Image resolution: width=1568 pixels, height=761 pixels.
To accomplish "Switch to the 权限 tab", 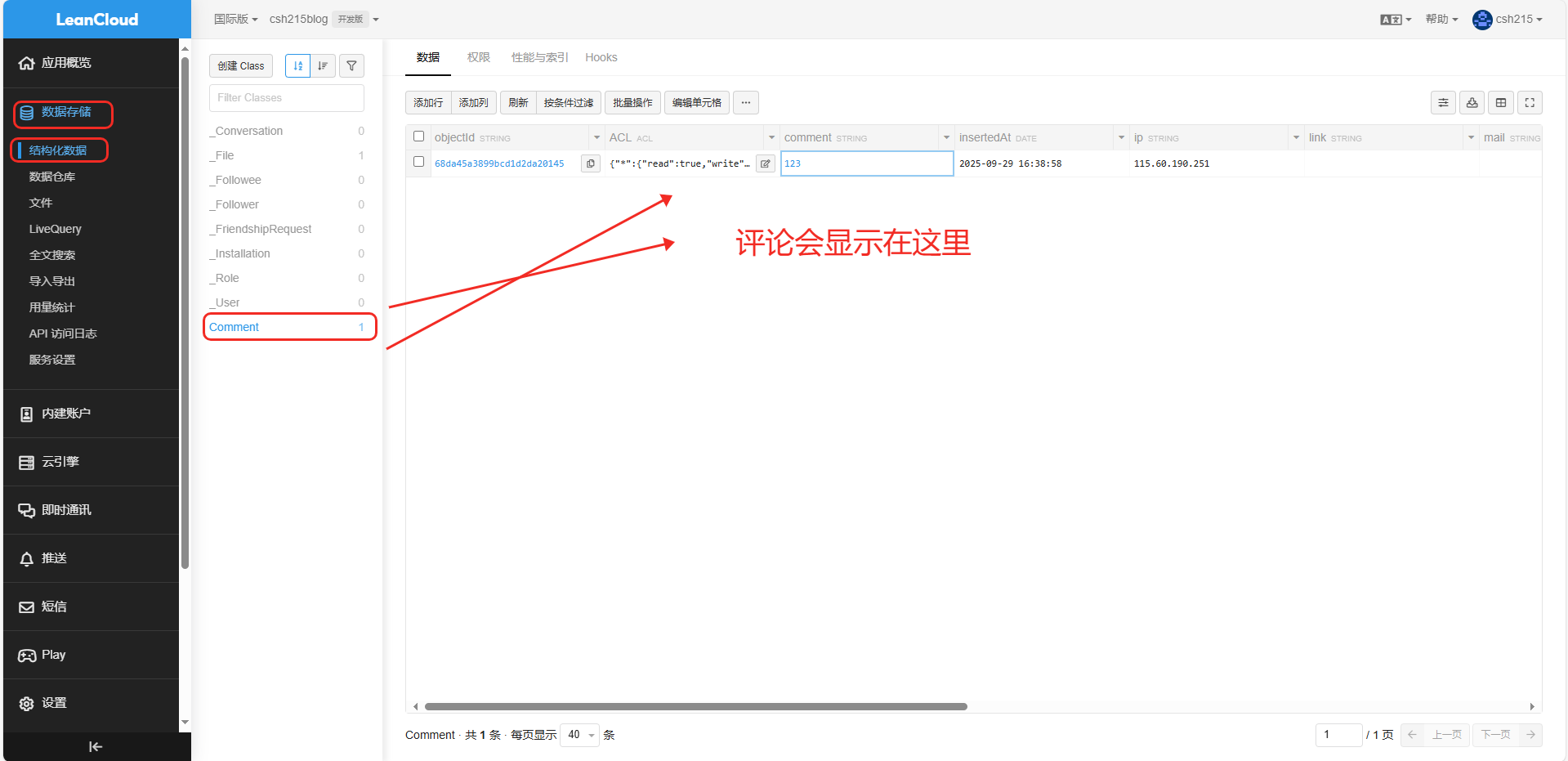I will click(478, 57).
